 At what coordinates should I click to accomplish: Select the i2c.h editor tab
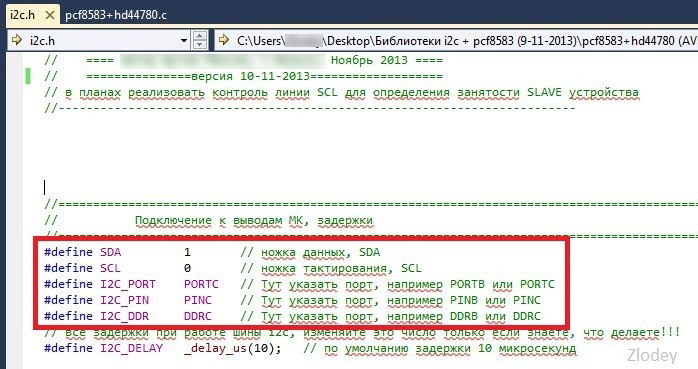[22, 15]
